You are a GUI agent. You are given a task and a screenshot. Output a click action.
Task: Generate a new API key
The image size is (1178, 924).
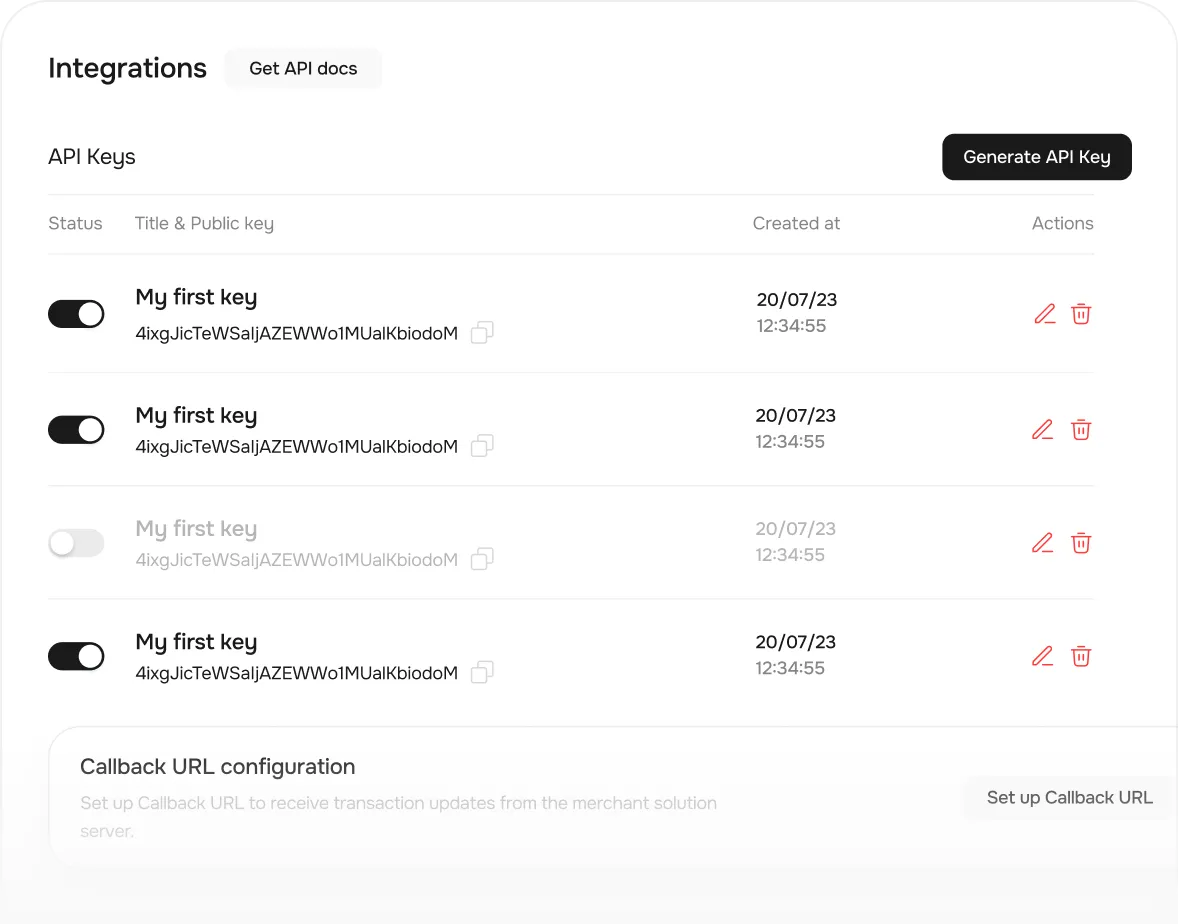pyautogui.click(x=1037, y=157)
